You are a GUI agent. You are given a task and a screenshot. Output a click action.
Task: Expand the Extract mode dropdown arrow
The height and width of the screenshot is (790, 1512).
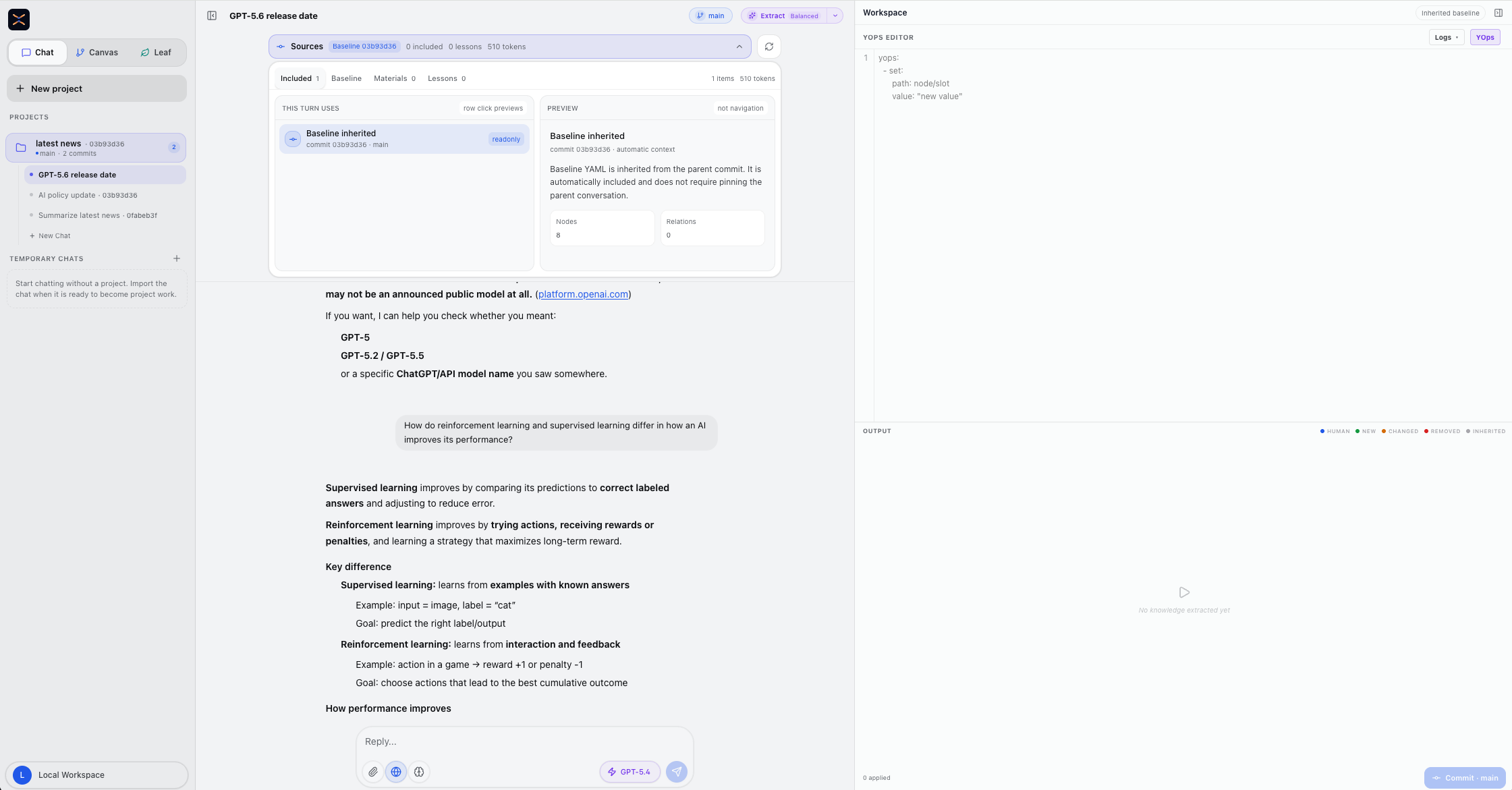835,16
